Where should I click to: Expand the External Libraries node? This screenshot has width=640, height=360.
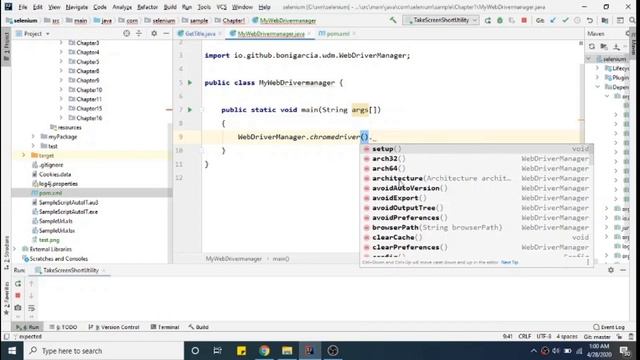tap(15, 249)
